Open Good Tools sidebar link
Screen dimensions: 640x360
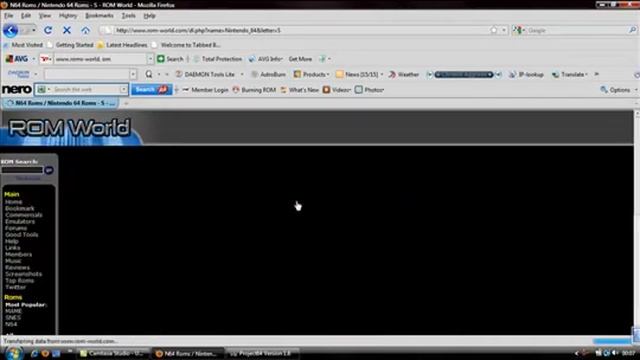click(x=22, y=235)
